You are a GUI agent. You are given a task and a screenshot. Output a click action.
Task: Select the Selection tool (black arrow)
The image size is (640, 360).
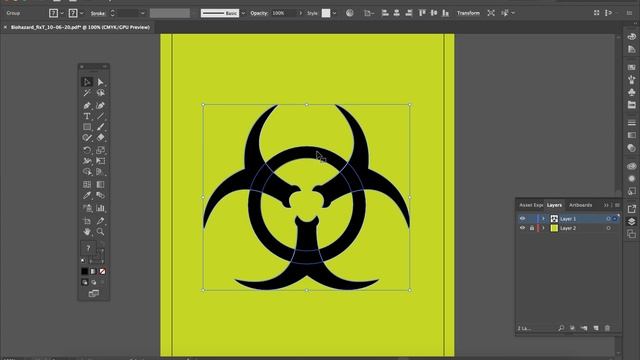pos(87,82)
